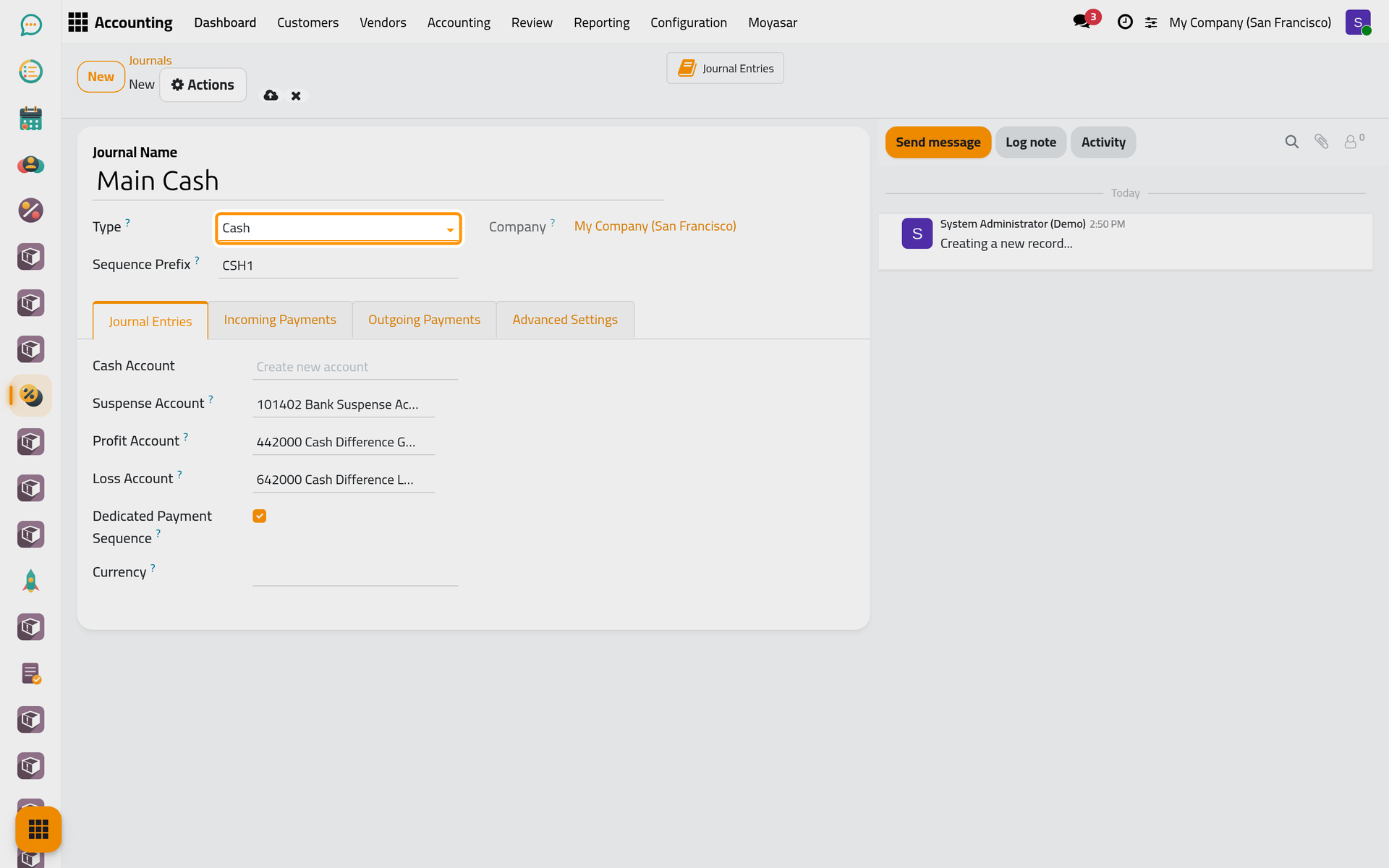Click the Cash Account input field
The image size is (1389, 868).
pos(355,367)
